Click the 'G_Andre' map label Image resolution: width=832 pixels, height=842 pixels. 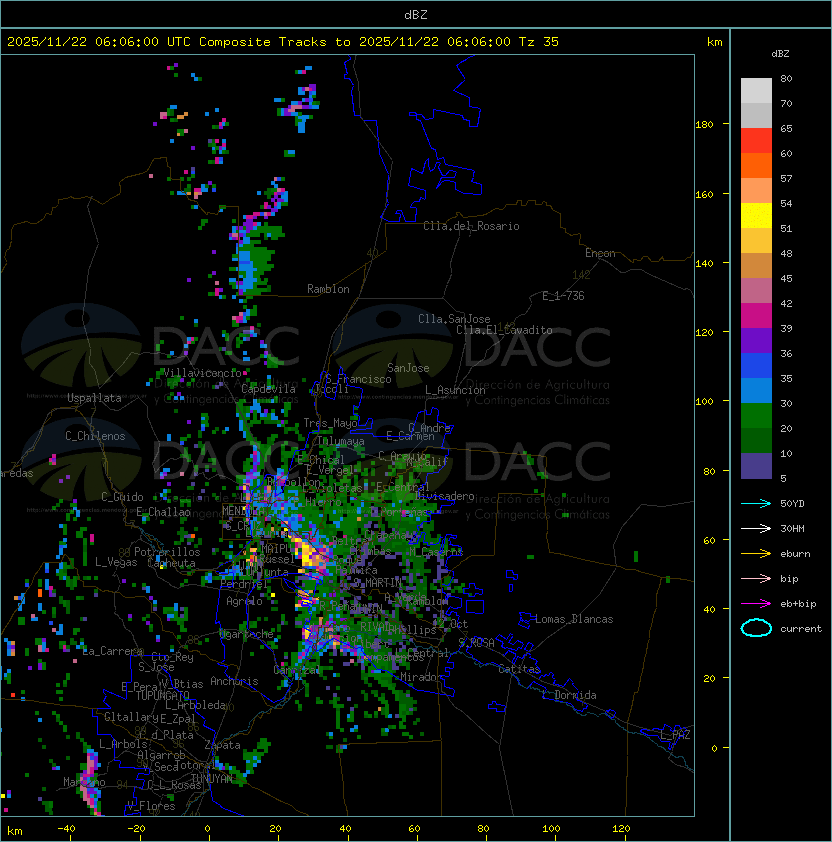[x=429, y=428]
